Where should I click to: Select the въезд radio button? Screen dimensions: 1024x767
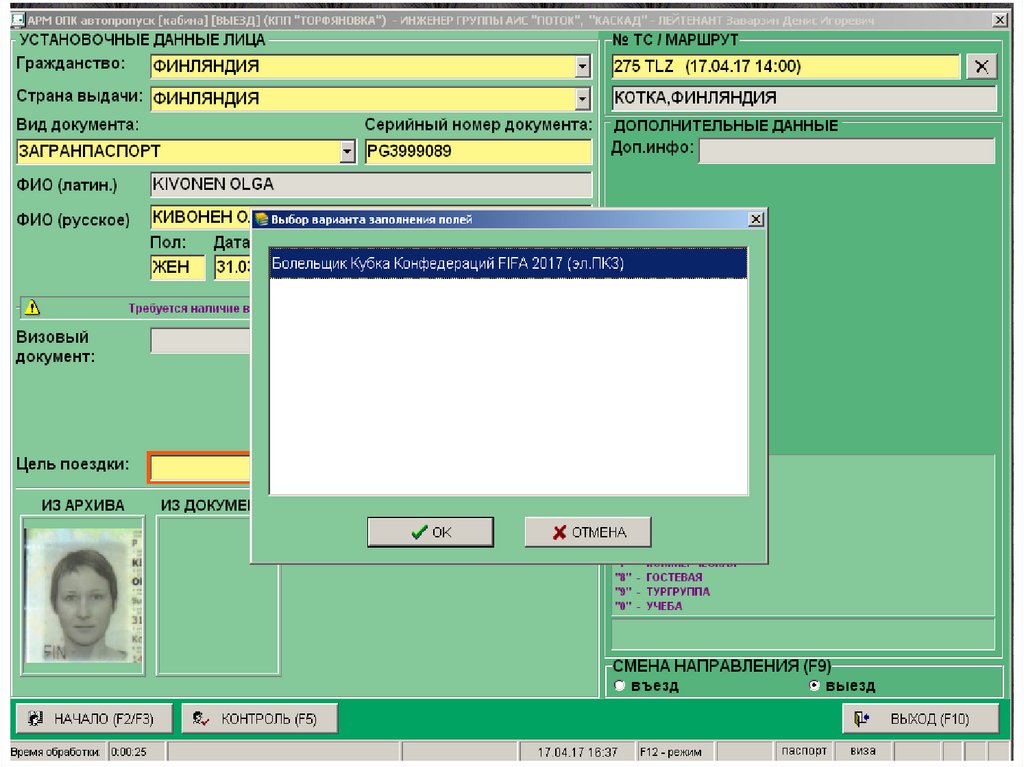[x=620, y=686]
